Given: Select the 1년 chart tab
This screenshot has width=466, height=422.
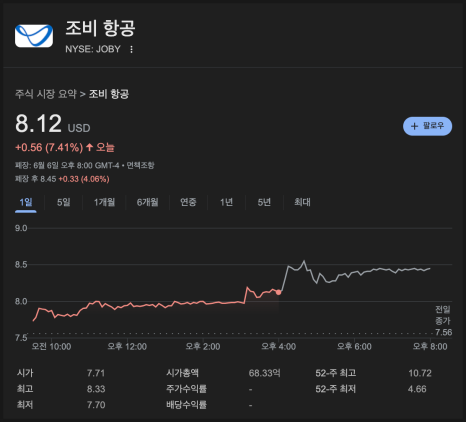Looking at the screenshot, I should point(226,202).
